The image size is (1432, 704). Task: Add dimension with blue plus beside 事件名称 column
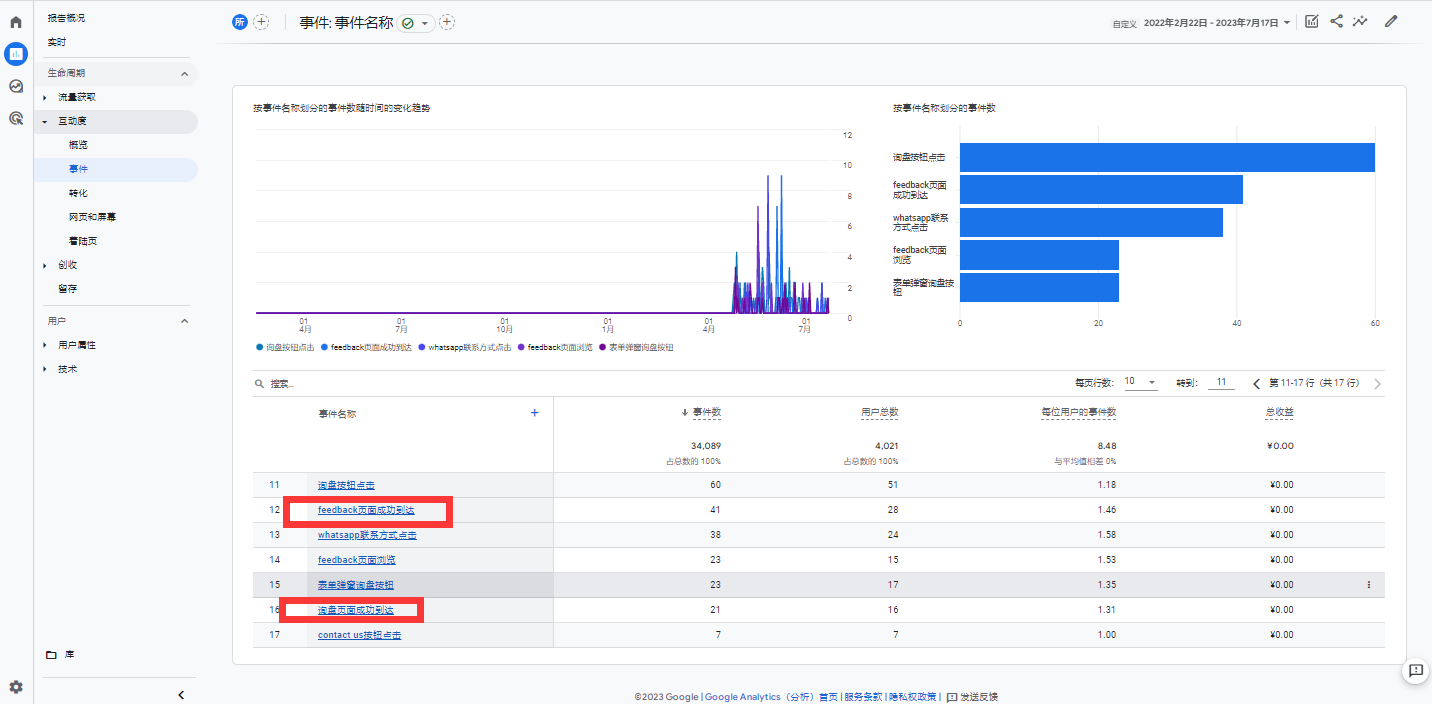[534, 412]
